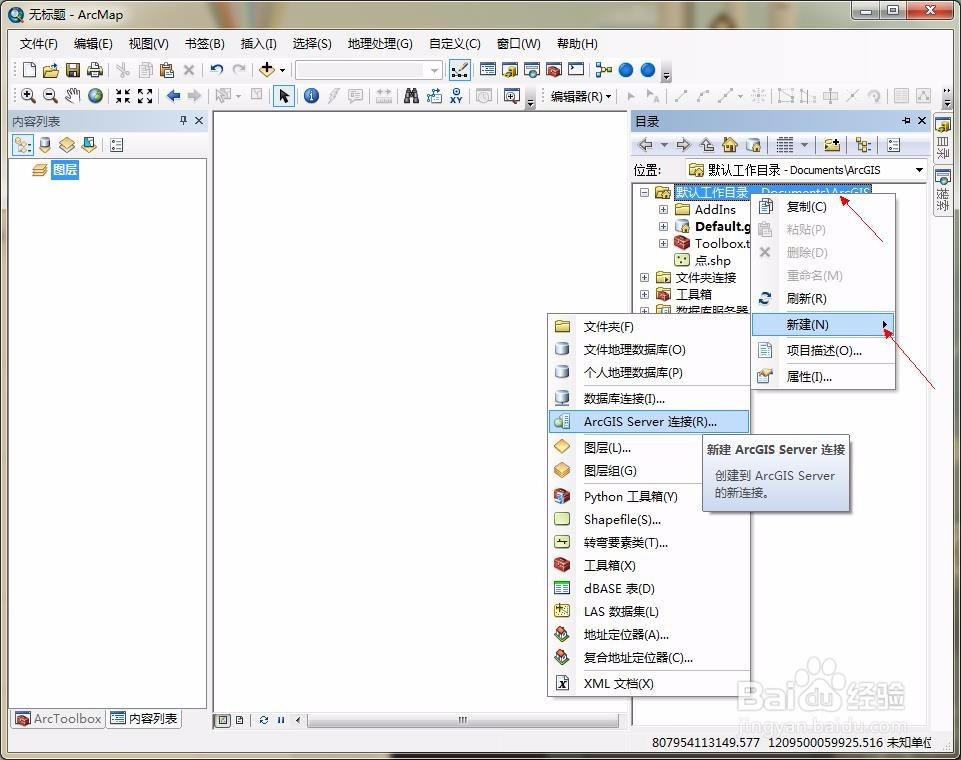
Task: Select 点.shp in the Catalog tree
Action: [x=712, y=260]
